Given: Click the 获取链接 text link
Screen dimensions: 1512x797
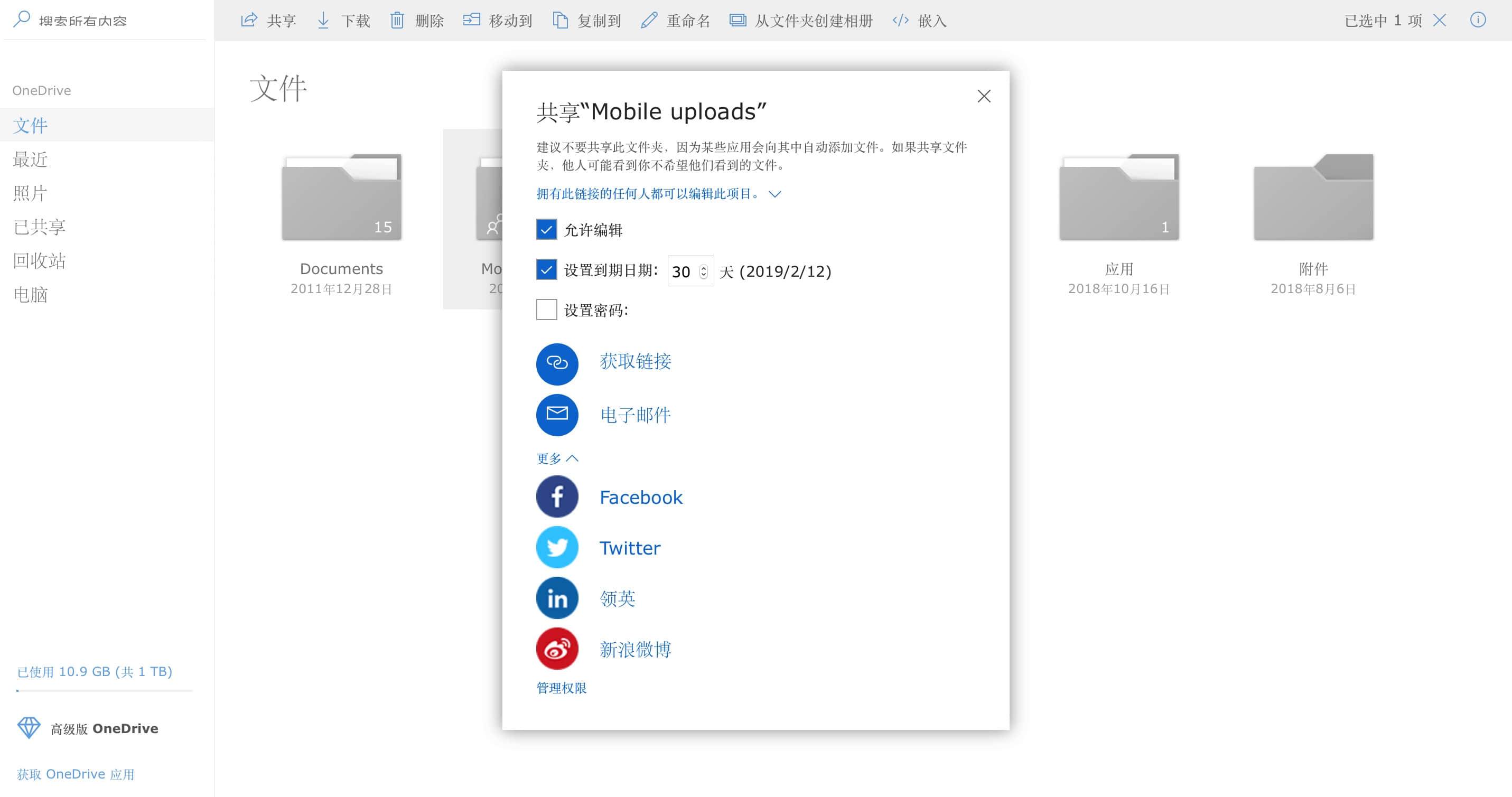Looking at the screenshot, I should click(x=636, y=361).
